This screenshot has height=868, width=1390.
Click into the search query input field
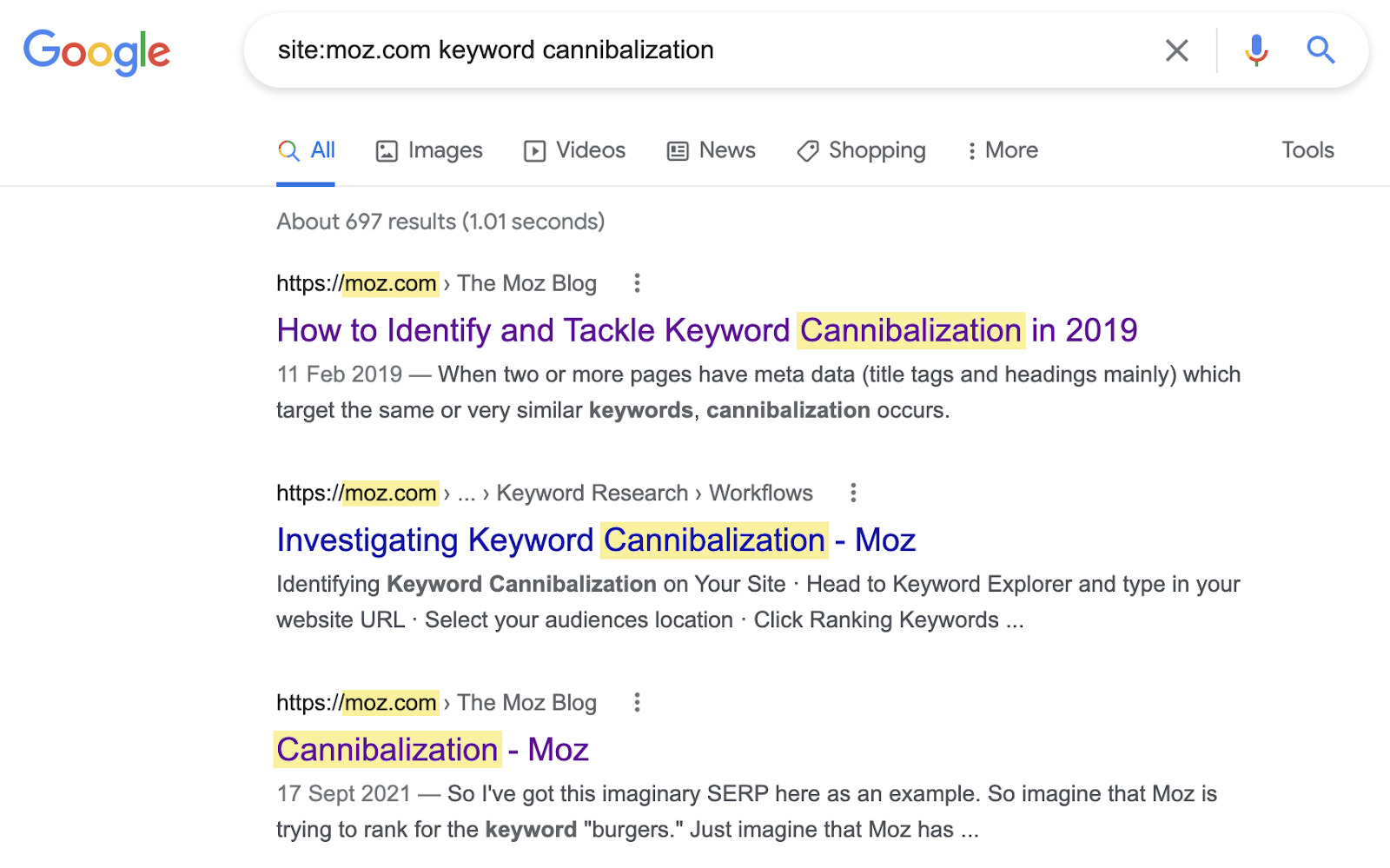tap(695, 50)
